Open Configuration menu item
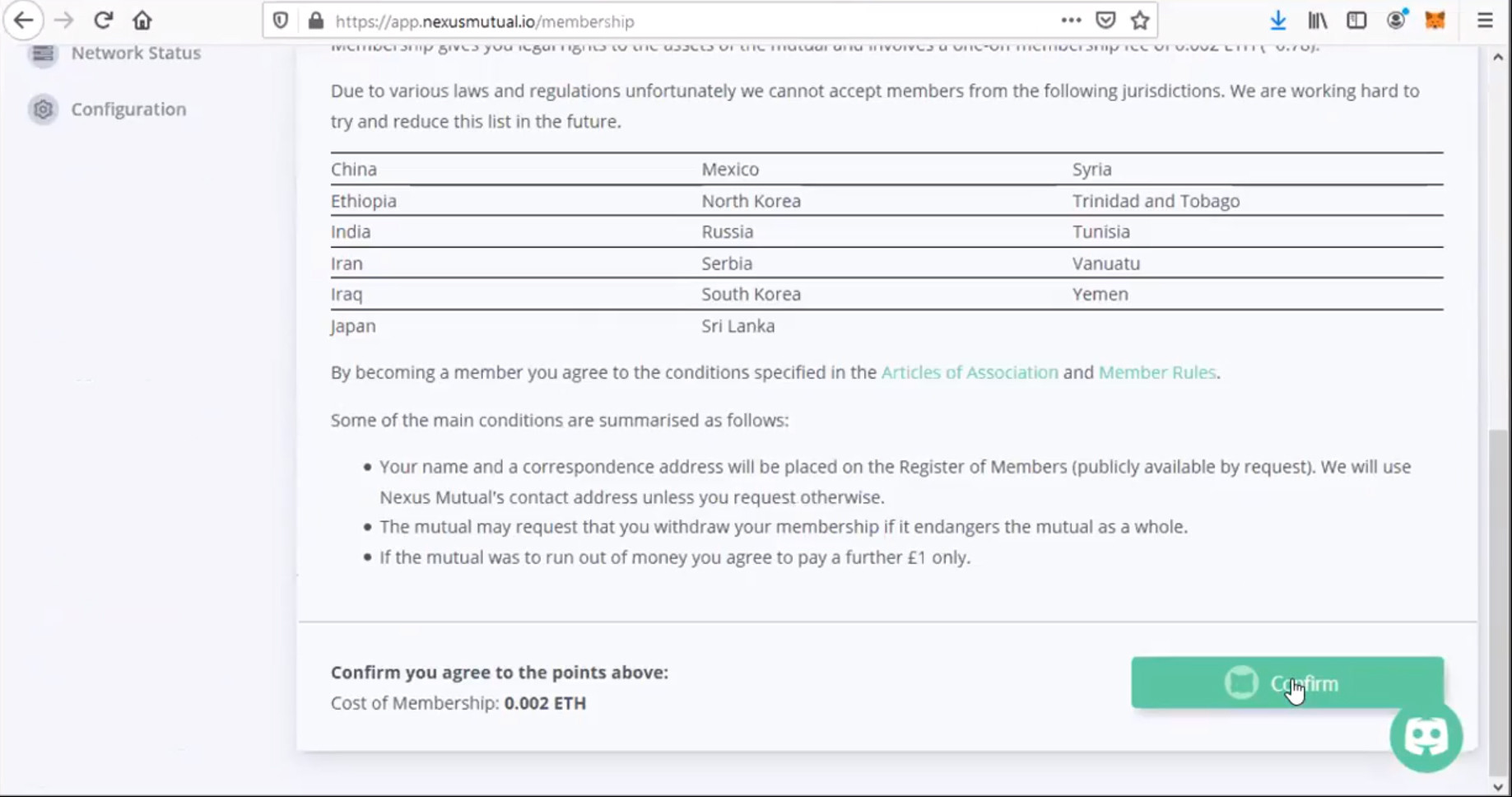Screen dimensions: 1512x797 click(x=128, y=109)
